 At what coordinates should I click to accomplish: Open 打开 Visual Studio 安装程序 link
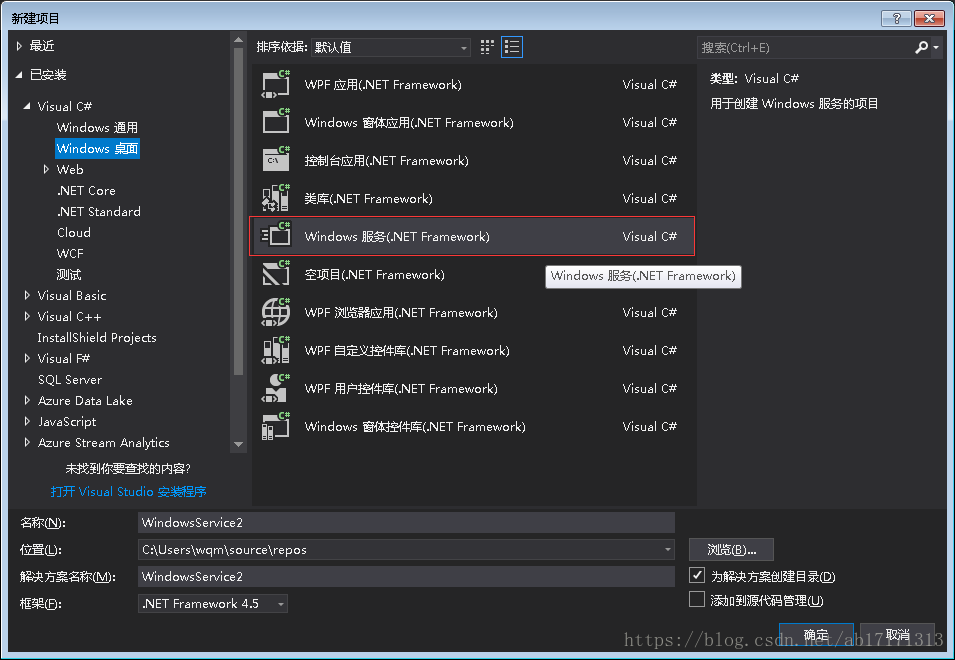point(129,491)
